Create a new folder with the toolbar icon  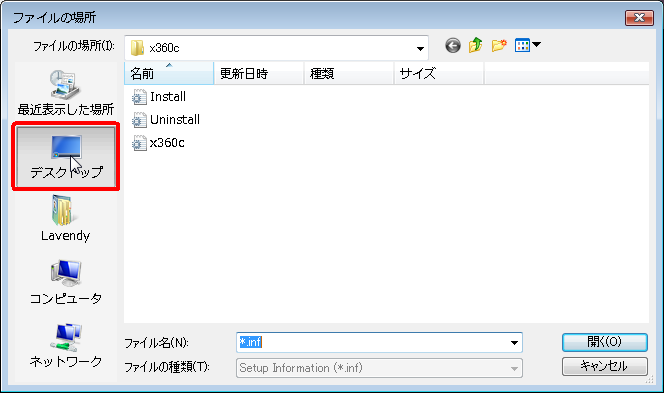click(x=499, y=45)
